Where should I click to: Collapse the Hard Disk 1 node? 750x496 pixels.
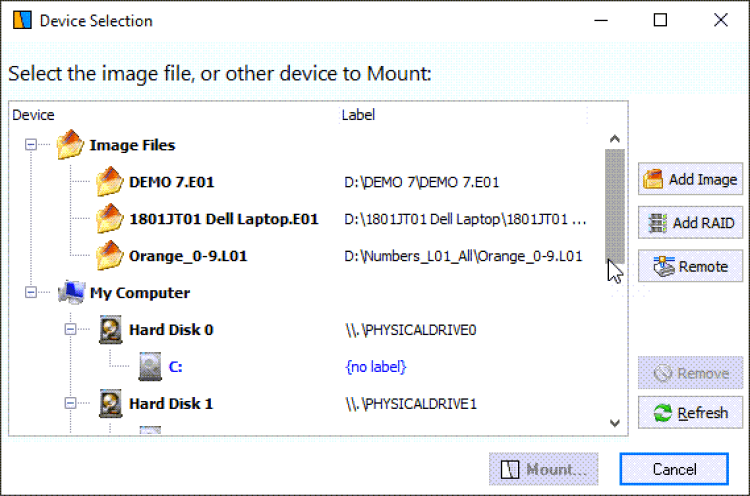(70, 403)
